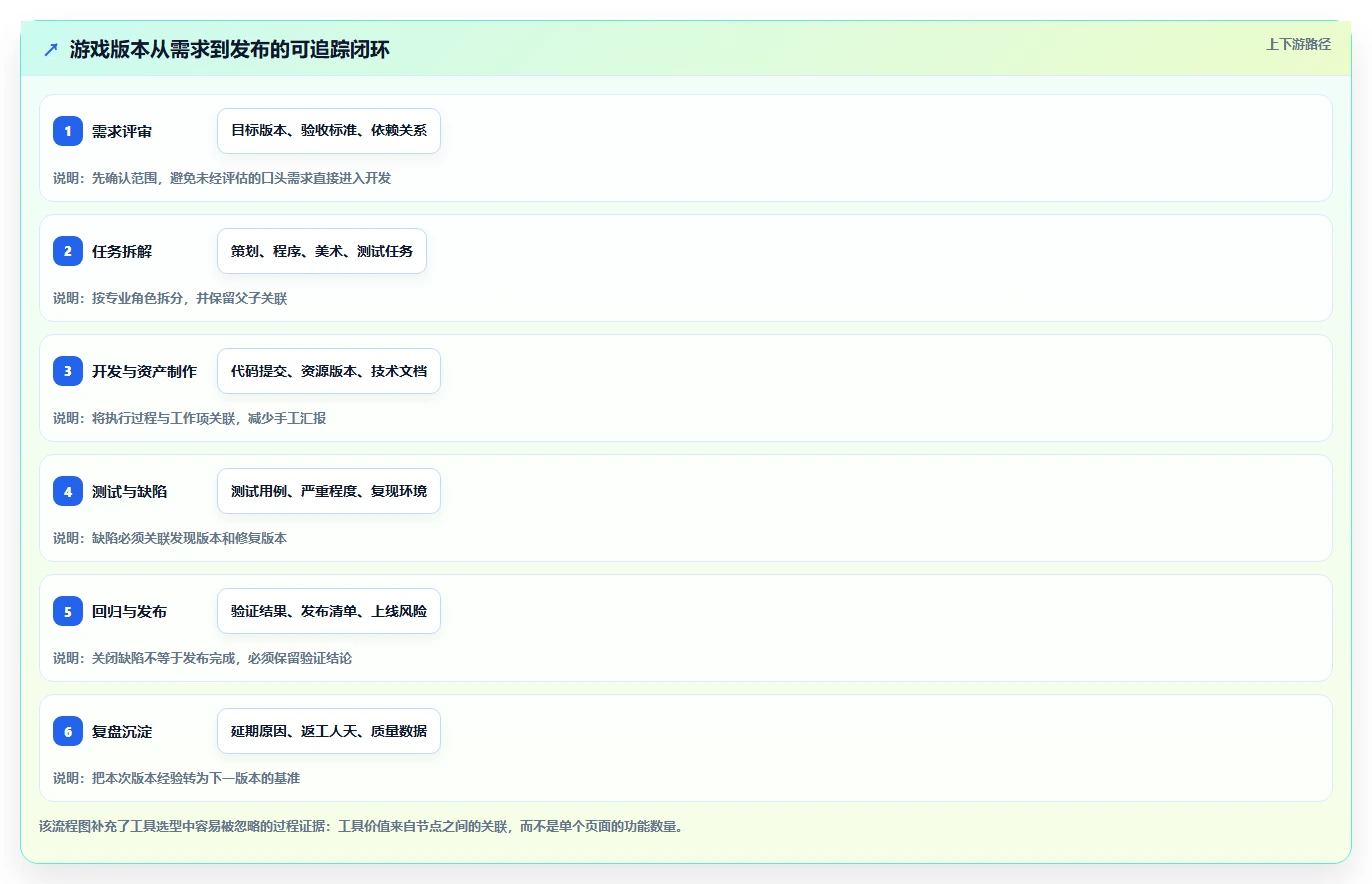Click the 任务拆解 step name

point(122,251)
